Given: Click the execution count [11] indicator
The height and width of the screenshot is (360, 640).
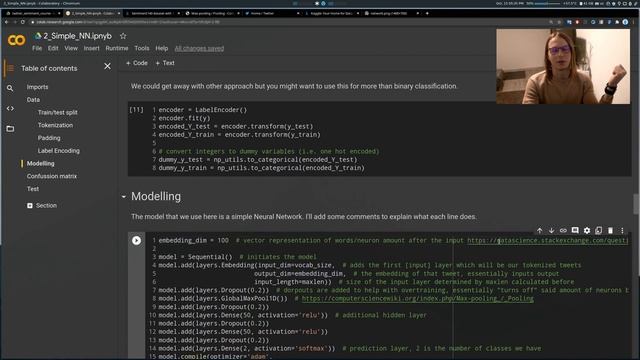Looking at the screenshot, I should 136,110.
